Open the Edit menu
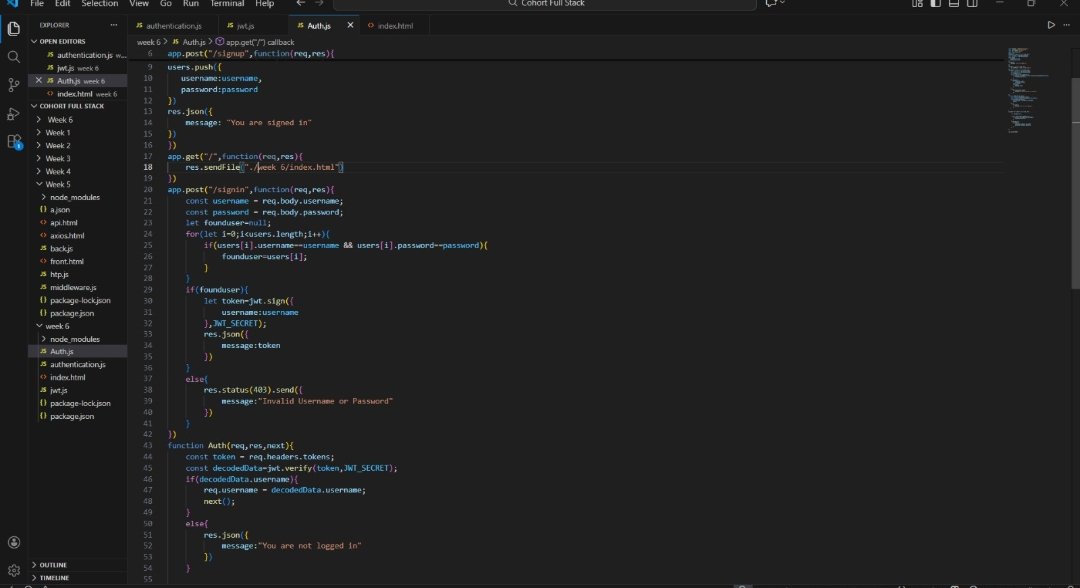 63,3
